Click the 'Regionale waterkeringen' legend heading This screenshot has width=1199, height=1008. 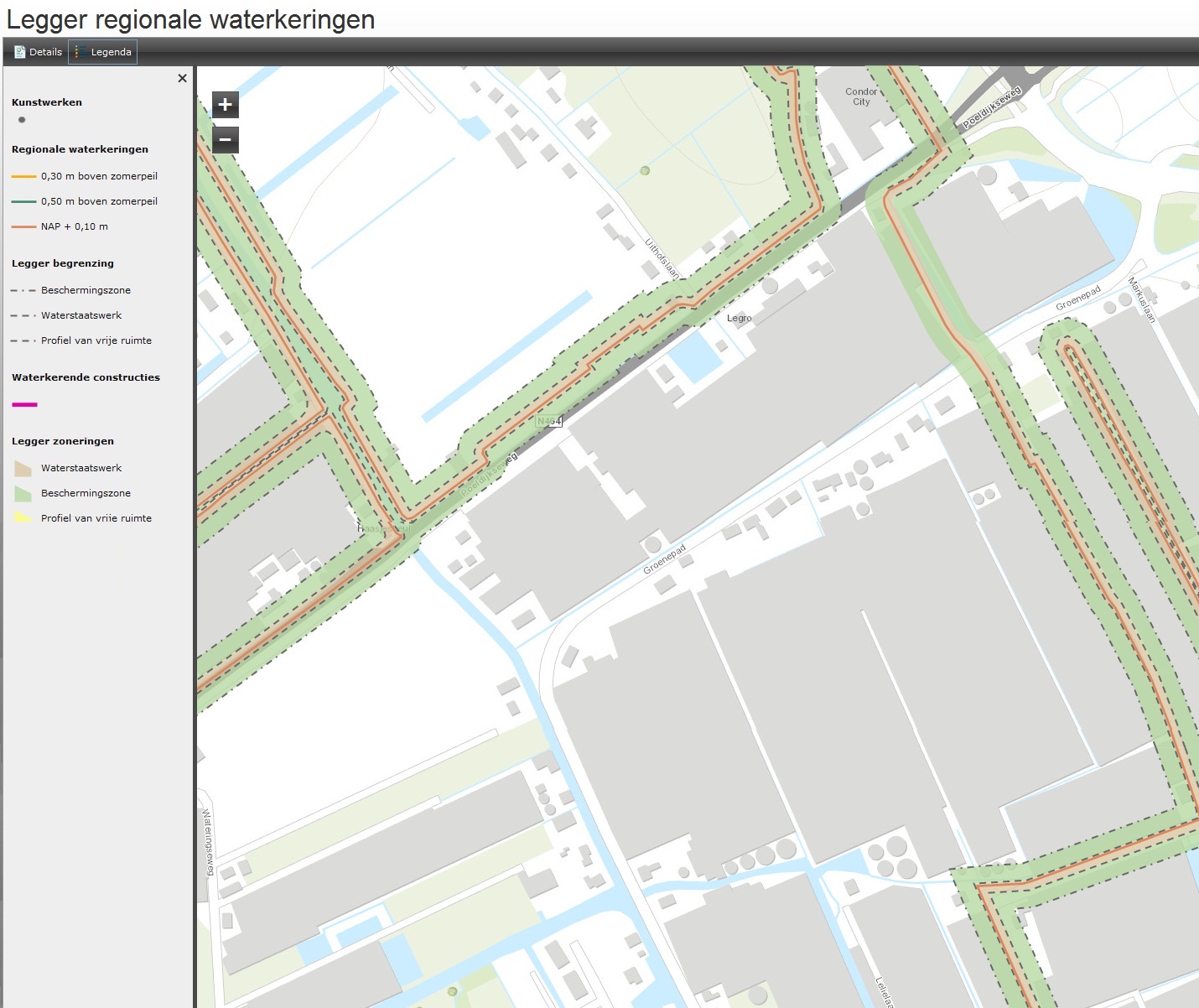tap(80, 149)
